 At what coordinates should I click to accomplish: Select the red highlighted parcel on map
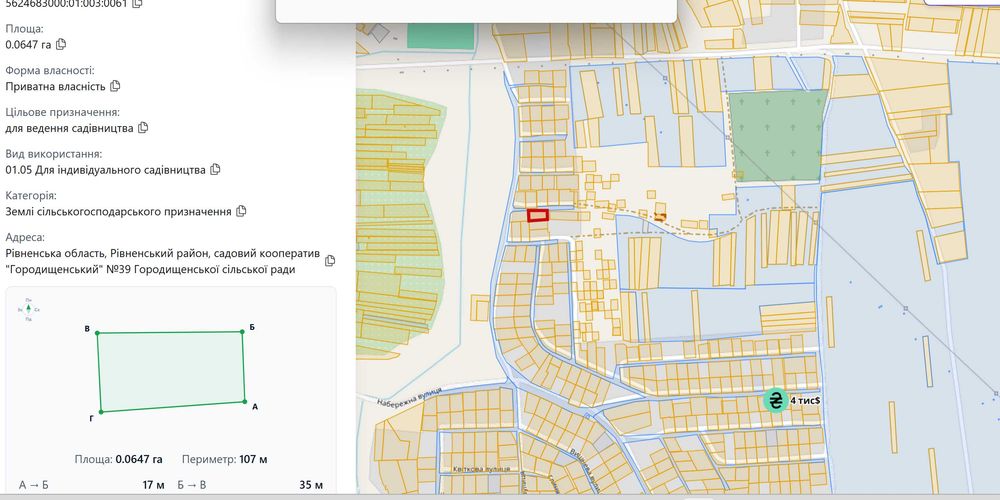pyautogui.click(x=538, y=216)
